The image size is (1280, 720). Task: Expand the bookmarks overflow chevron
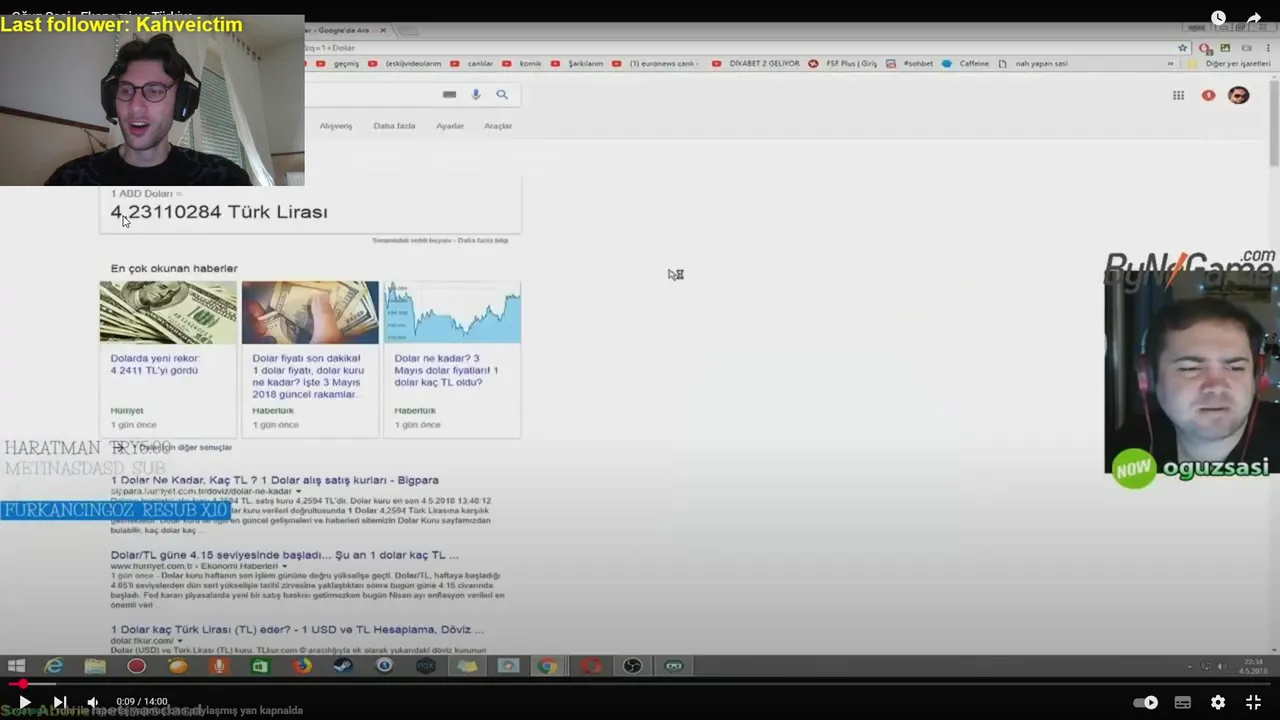coord(1170,64)
